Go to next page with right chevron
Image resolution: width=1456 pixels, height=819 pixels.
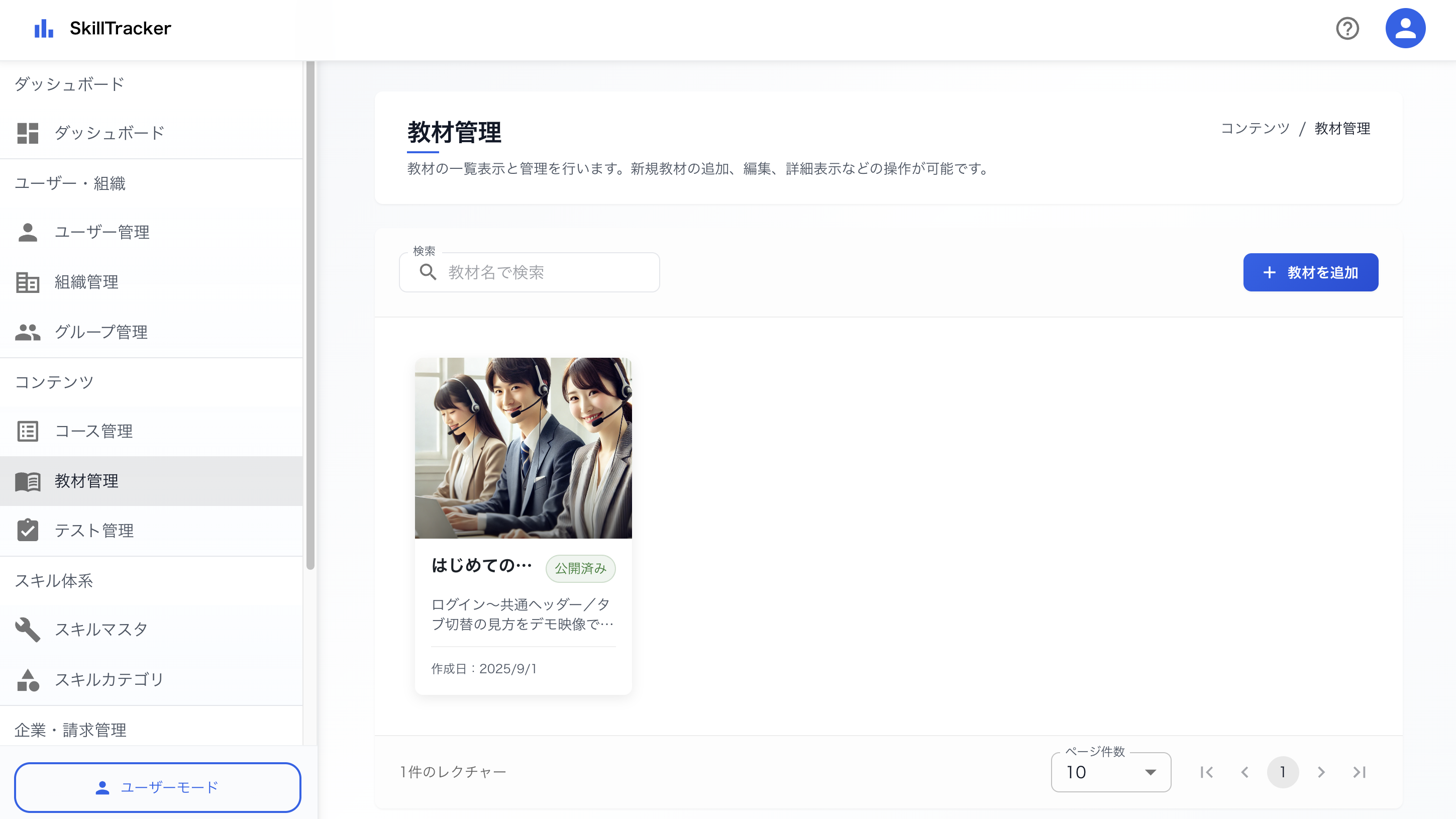pyautogui.click(x=1321, y=772)
